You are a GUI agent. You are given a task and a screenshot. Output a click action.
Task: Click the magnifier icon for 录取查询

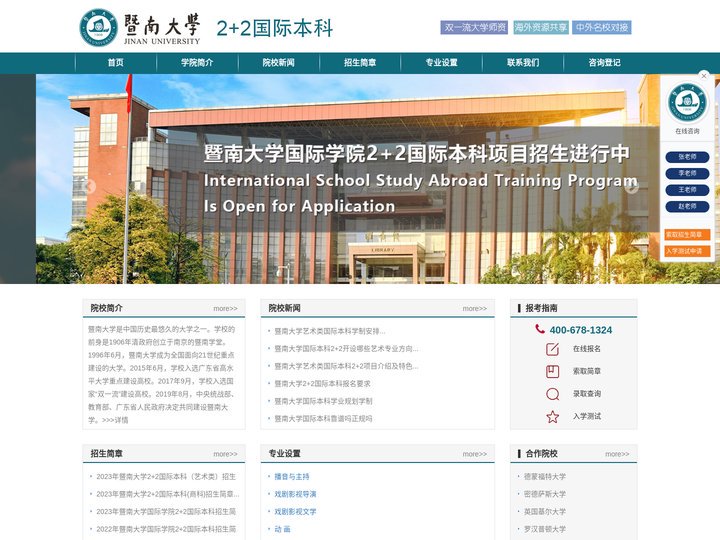[x=552, y=394]
